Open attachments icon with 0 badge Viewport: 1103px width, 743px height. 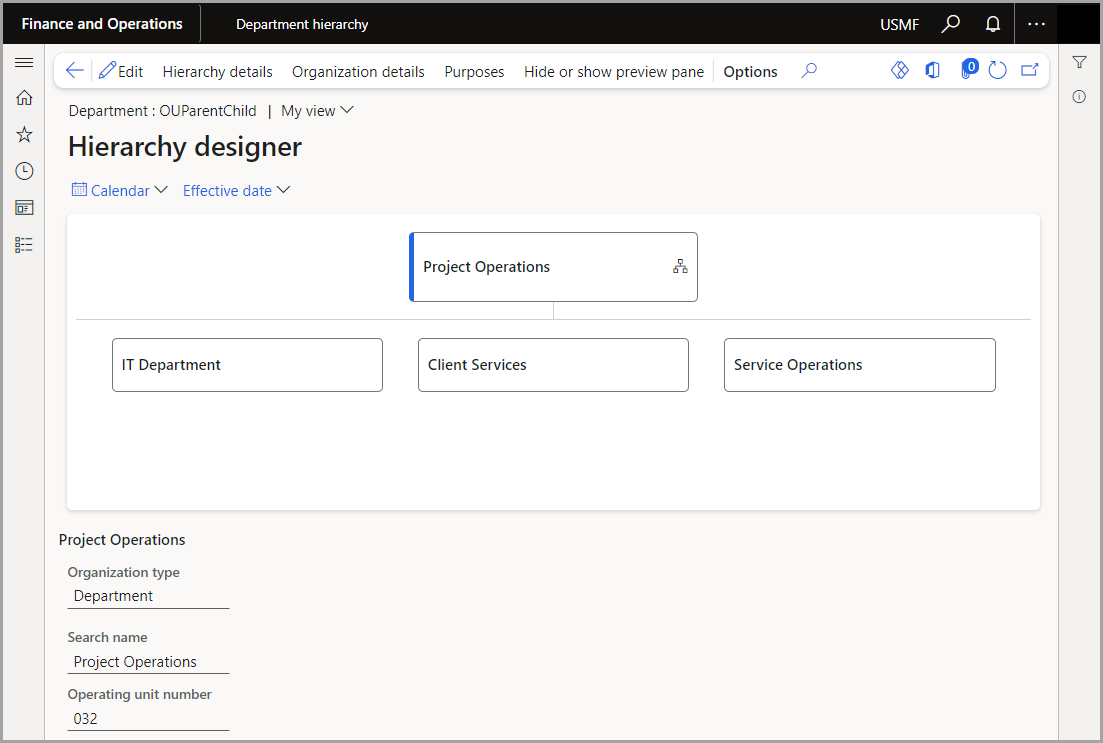(969, 70)
